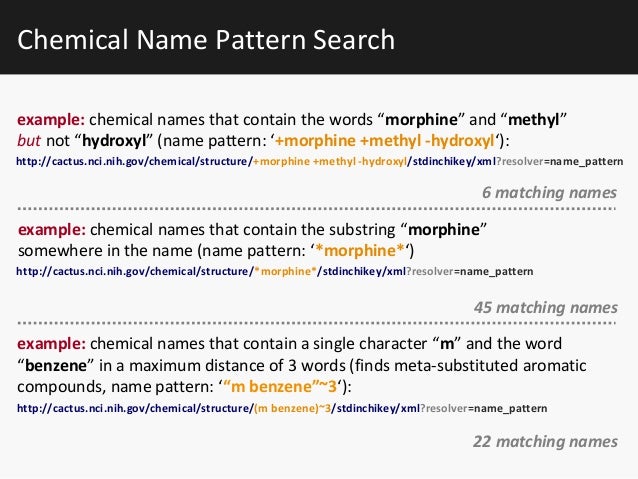Open the m benzene ~3 URL

coord(282,408)
